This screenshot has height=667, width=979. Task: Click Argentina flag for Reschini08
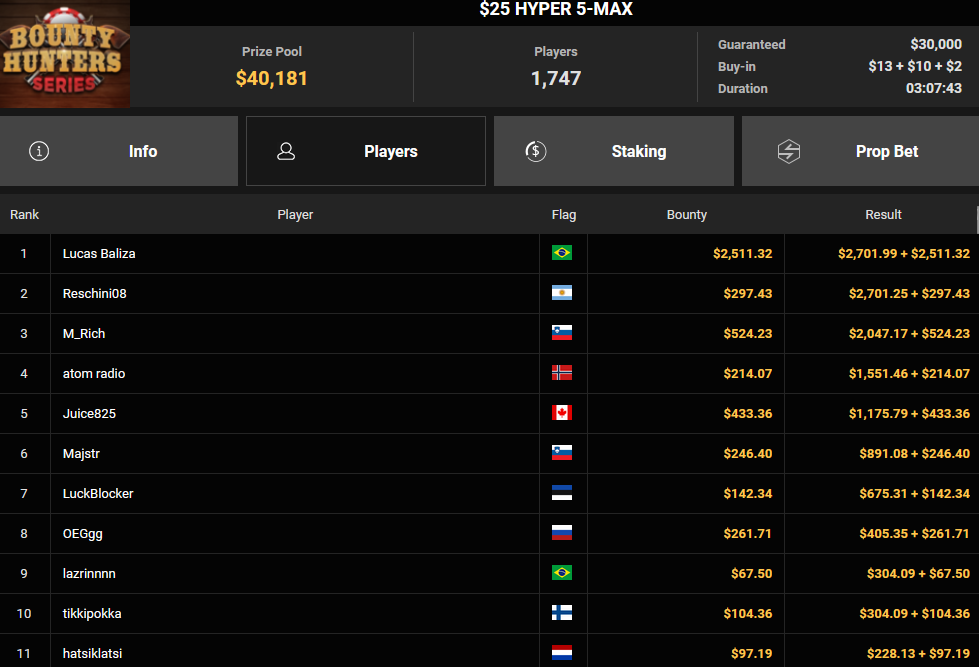[562, 293]
